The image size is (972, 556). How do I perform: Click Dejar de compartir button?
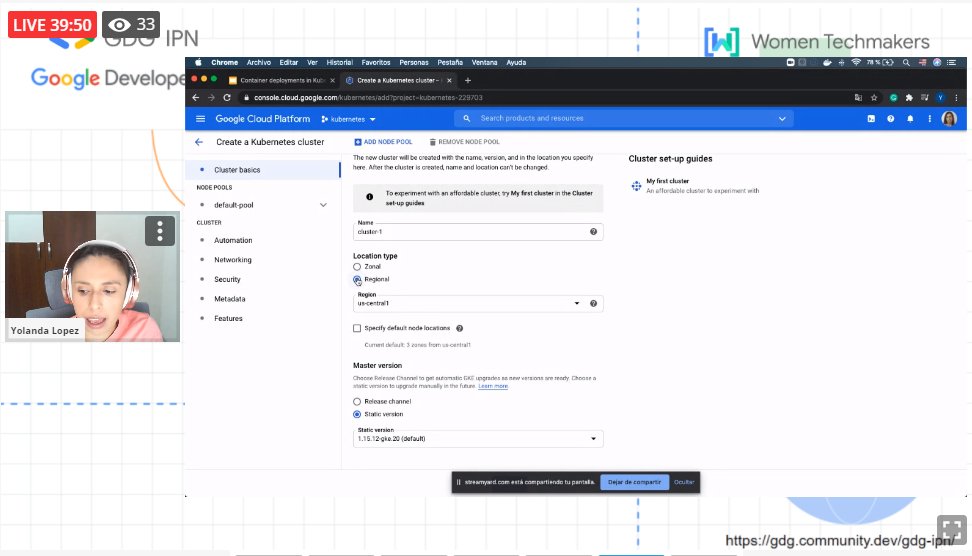tap(634, 482)
